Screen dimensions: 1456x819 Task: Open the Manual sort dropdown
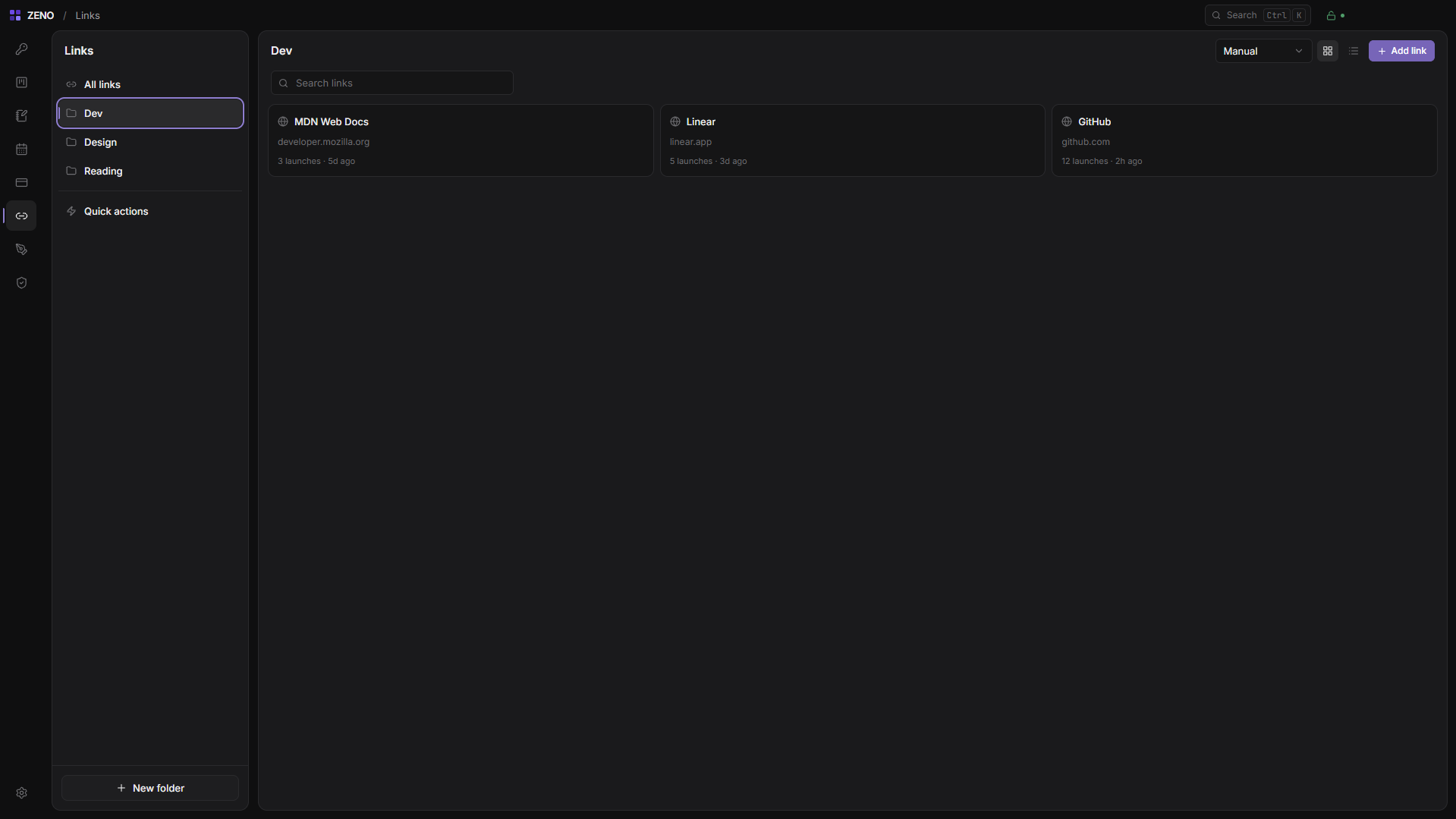(1263, 51)
